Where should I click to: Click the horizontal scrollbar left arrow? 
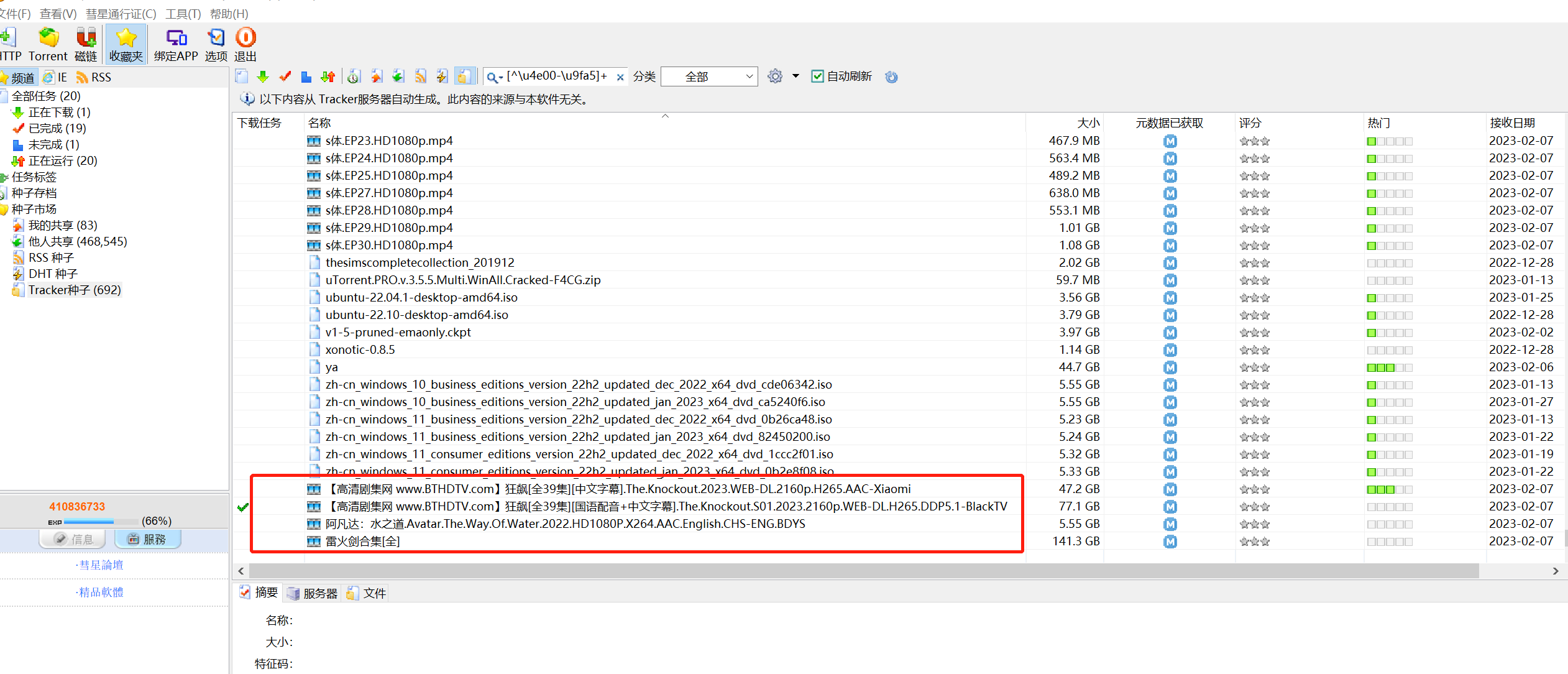pos(241,571)
